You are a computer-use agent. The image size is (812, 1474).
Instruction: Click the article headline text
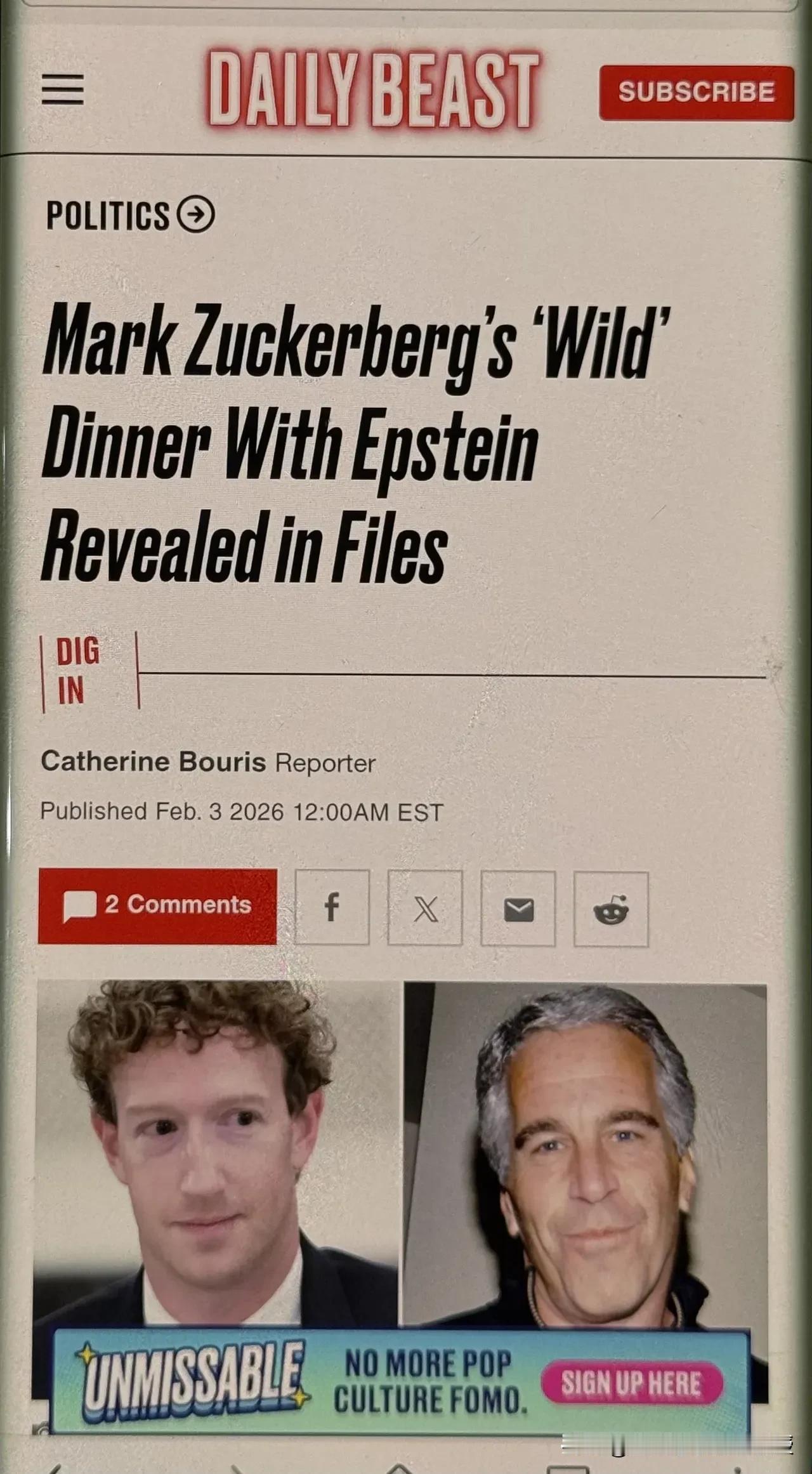tap(355, 442)
